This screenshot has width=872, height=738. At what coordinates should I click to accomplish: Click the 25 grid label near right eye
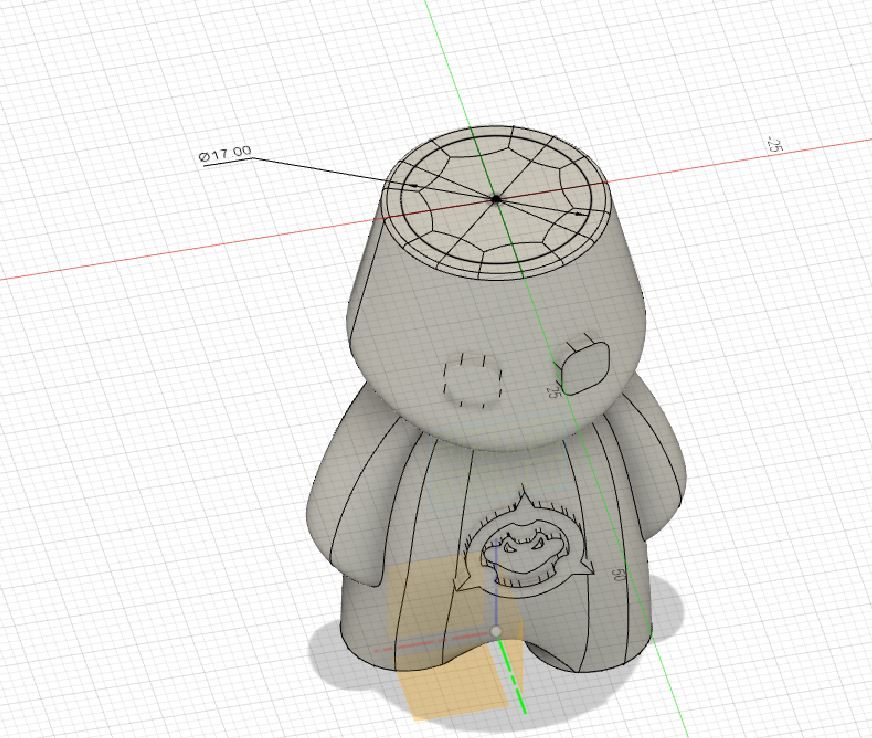coord(553,391)
